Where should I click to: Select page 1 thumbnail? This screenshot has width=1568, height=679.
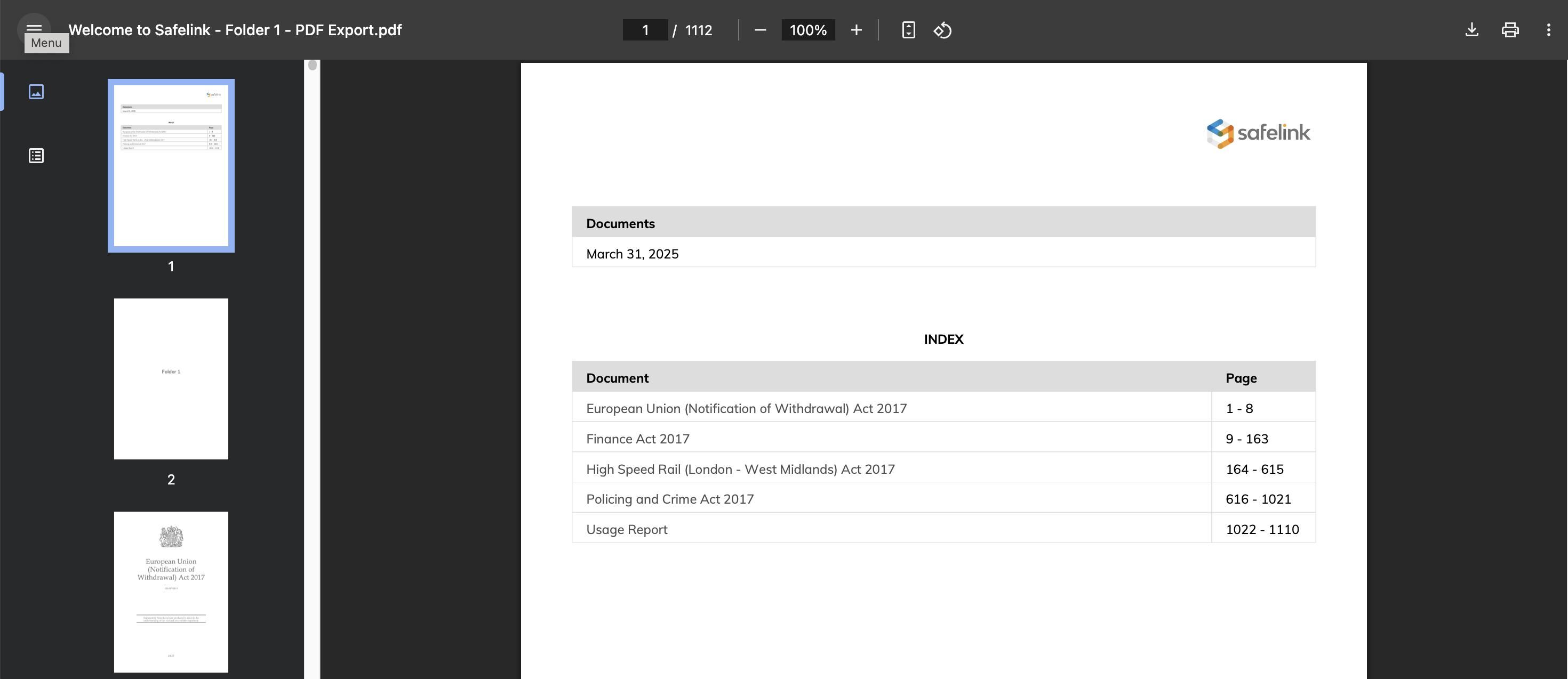(171, 166)
